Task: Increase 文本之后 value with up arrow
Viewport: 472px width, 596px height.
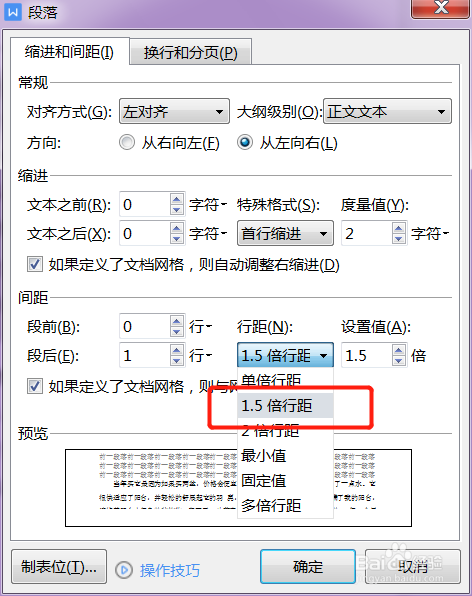Action: click(177, 227)
